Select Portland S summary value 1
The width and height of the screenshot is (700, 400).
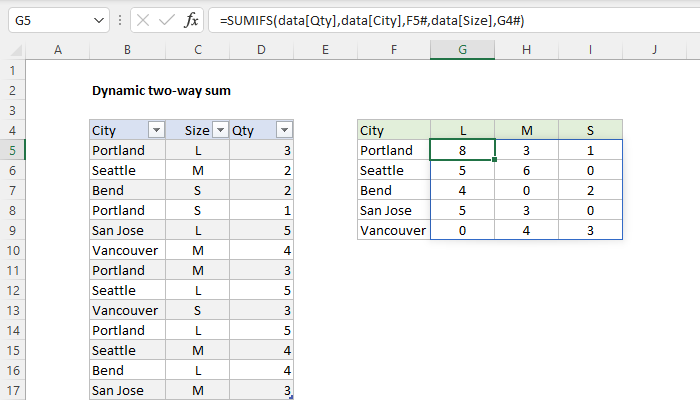[590, 150]
